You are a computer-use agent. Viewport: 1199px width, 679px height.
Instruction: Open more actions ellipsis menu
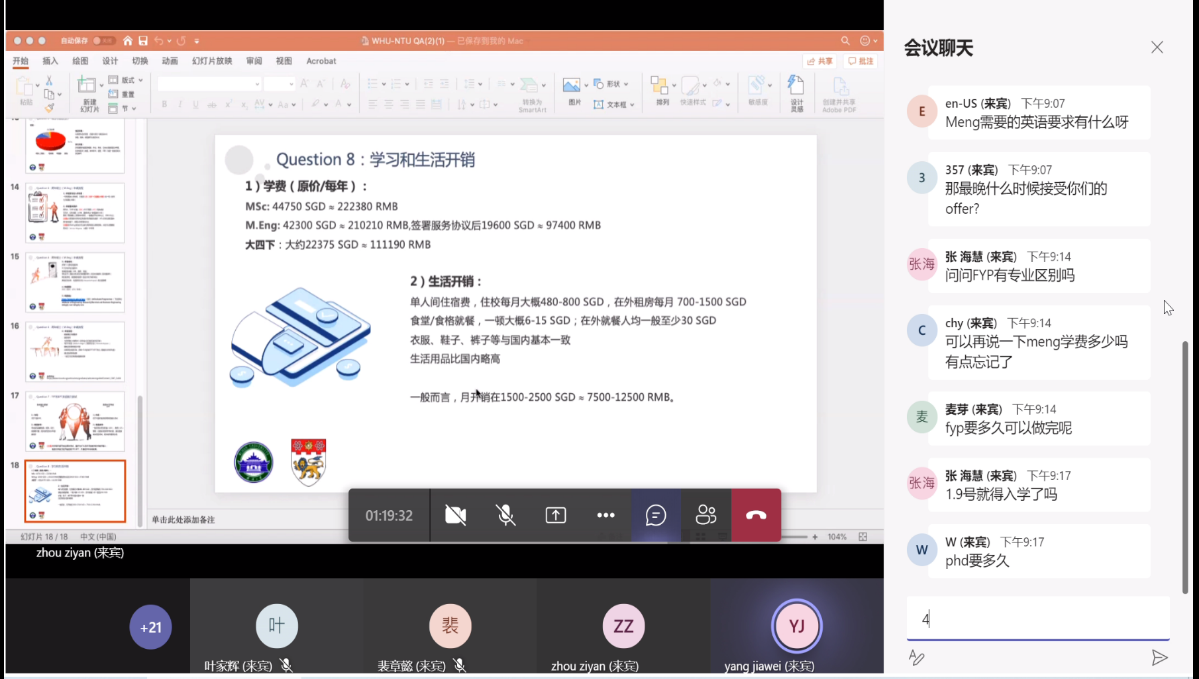(606, 515)
